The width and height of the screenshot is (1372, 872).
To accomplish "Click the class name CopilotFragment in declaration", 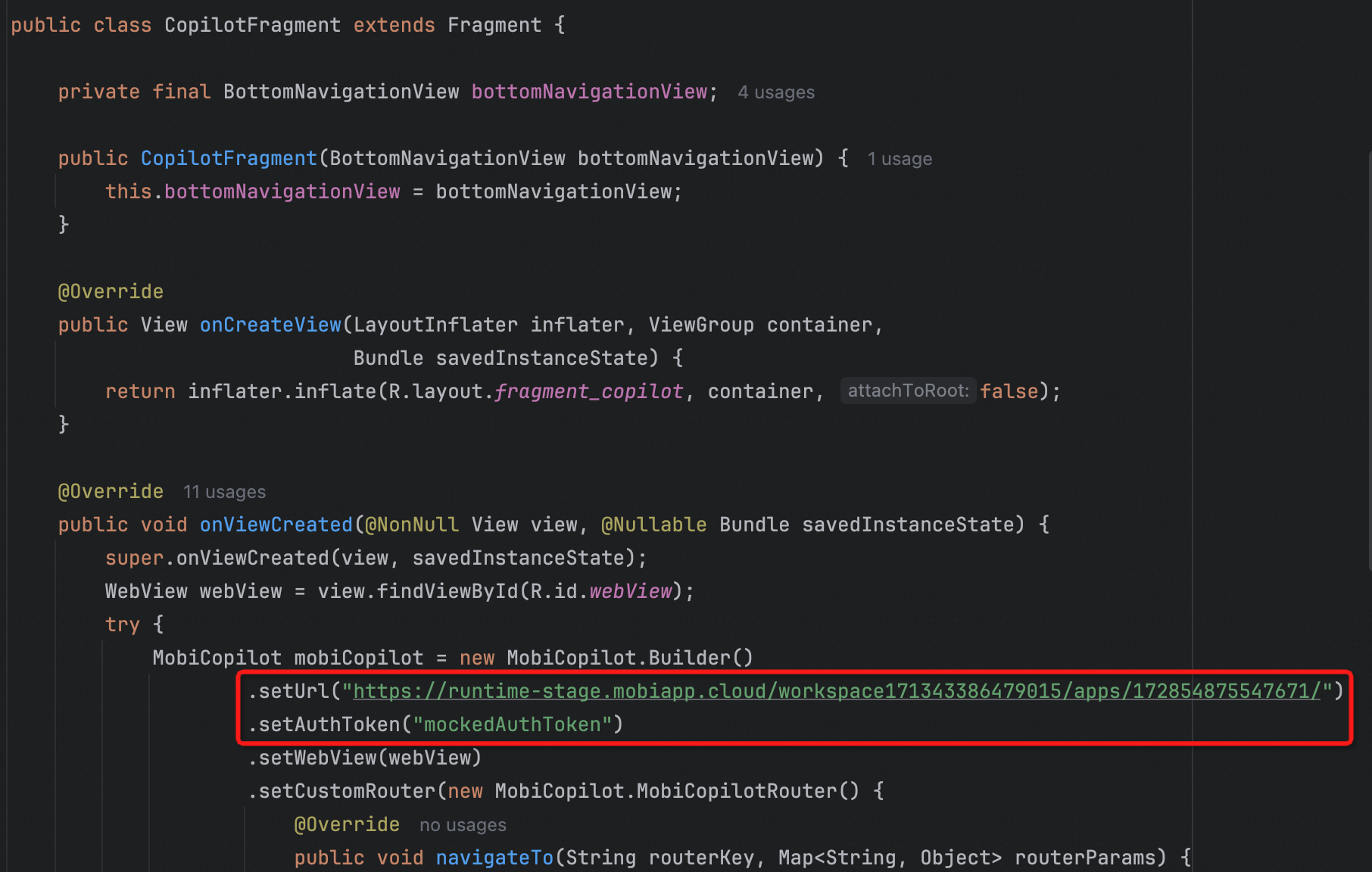I will (252, 25).
